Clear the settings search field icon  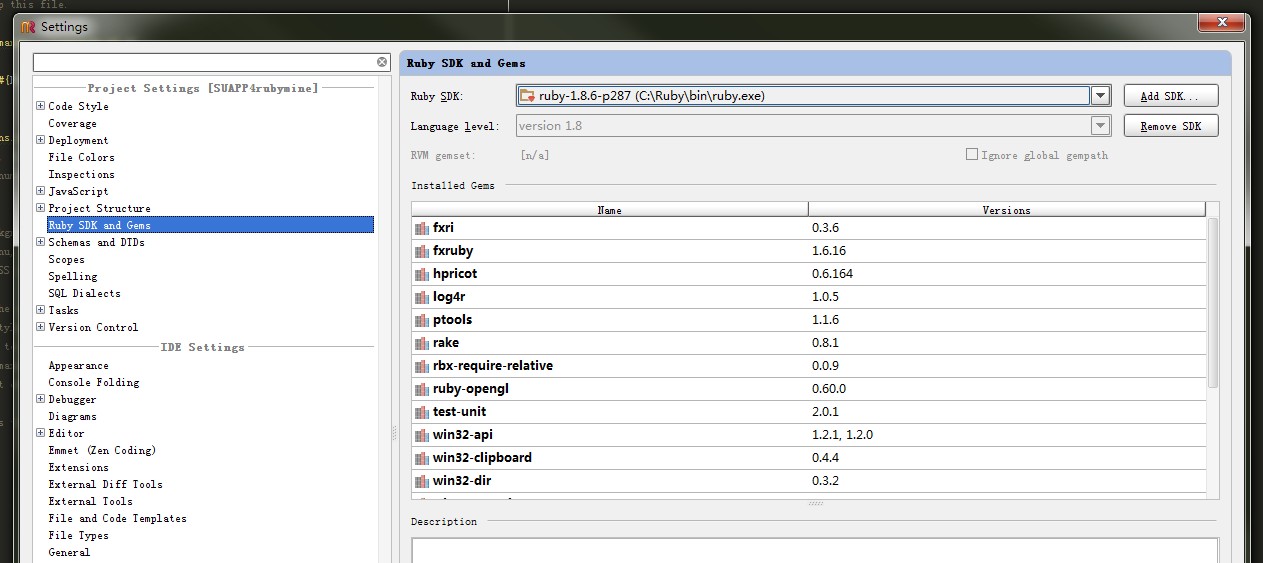(x=382, y=62)
